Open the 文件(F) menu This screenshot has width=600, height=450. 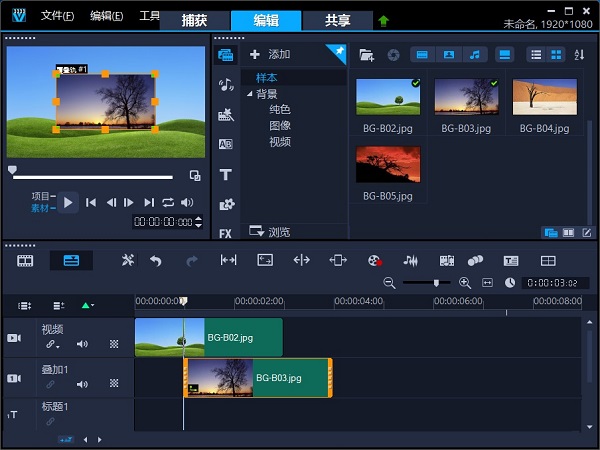(57, 16)
